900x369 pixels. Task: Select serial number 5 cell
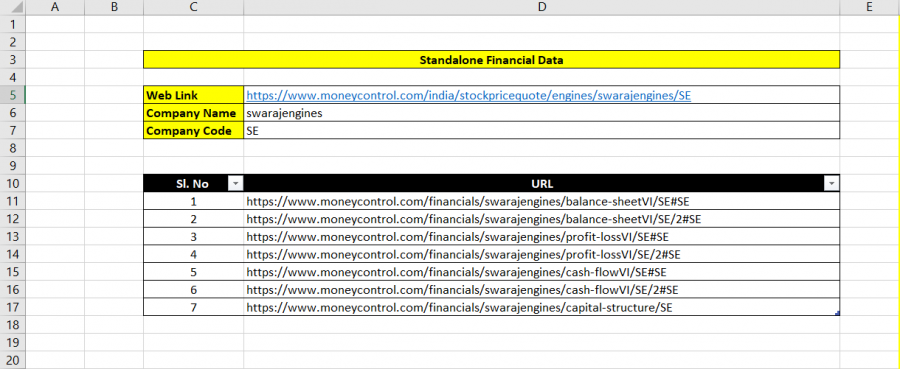coord(193,271)
